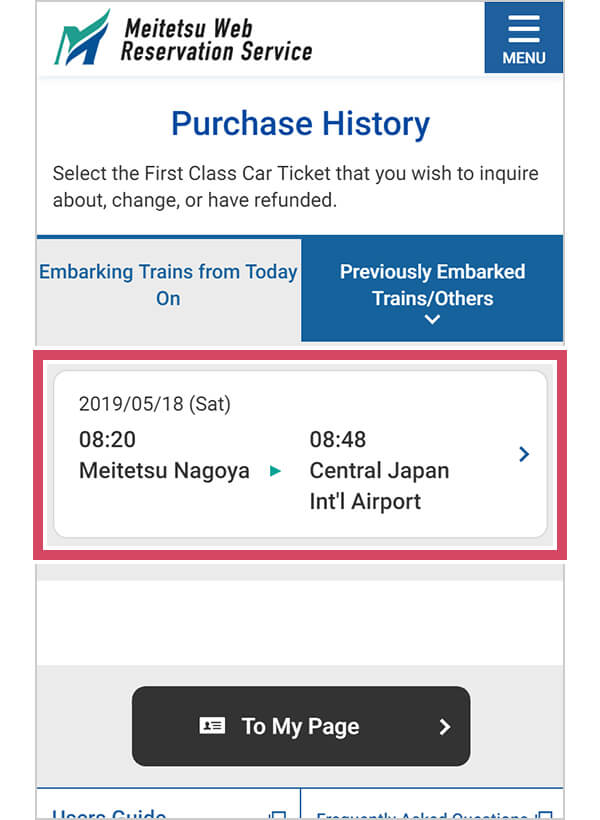
Task: Select the Previously Embarked Trains/Others tab
Action: [432, 285]
